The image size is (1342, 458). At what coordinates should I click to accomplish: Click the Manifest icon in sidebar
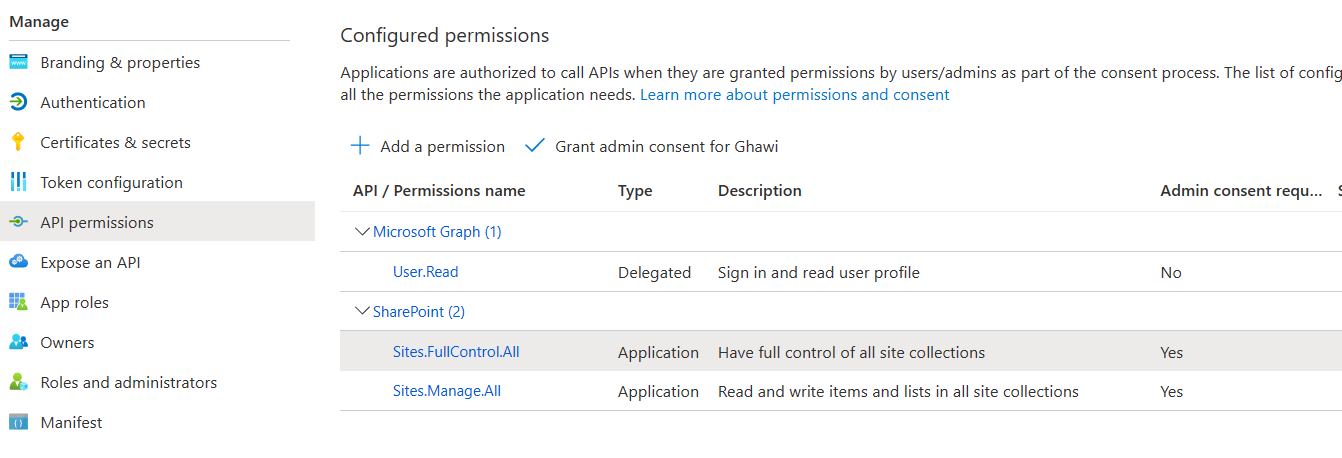point(18,422)
